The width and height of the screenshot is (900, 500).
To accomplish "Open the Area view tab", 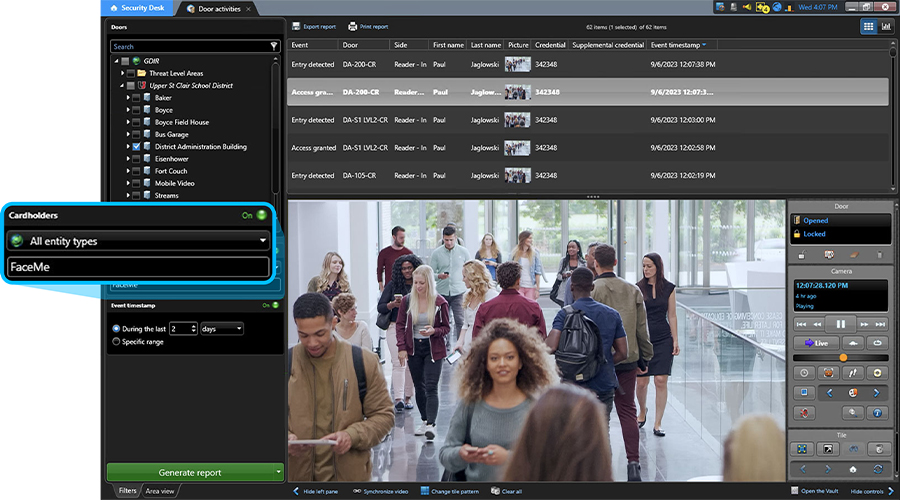I will click(160, 491).
